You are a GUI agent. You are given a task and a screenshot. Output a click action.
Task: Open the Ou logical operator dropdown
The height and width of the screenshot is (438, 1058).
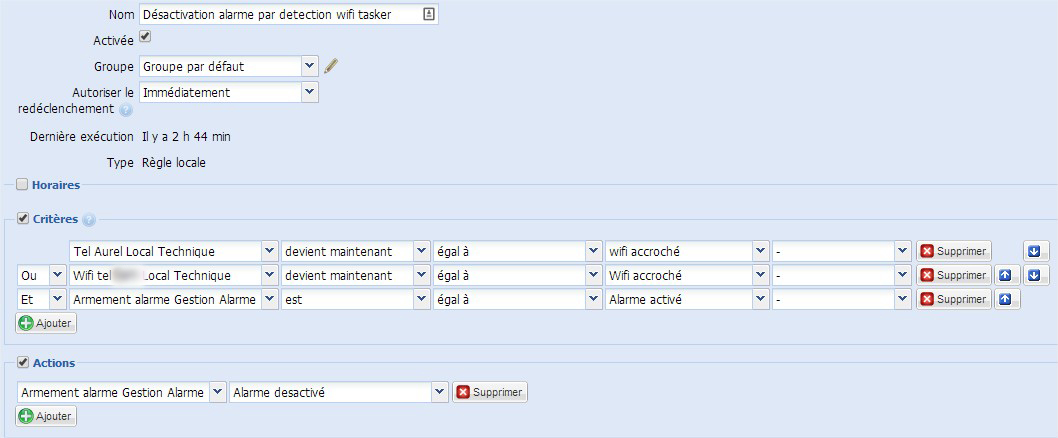(x=41, y=275)
